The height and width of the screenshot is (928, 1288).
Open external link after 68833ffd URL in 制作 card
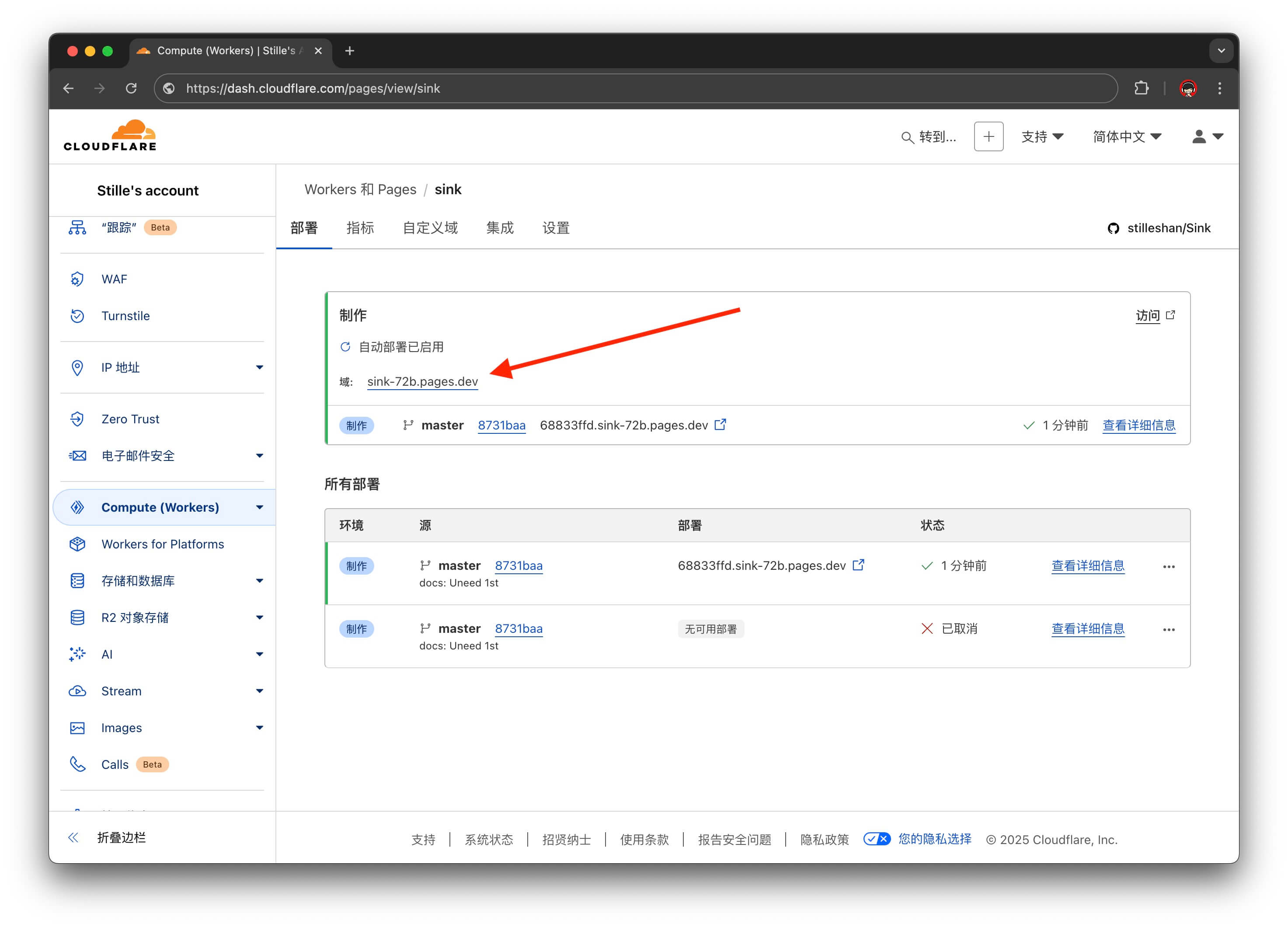(720, 424)
